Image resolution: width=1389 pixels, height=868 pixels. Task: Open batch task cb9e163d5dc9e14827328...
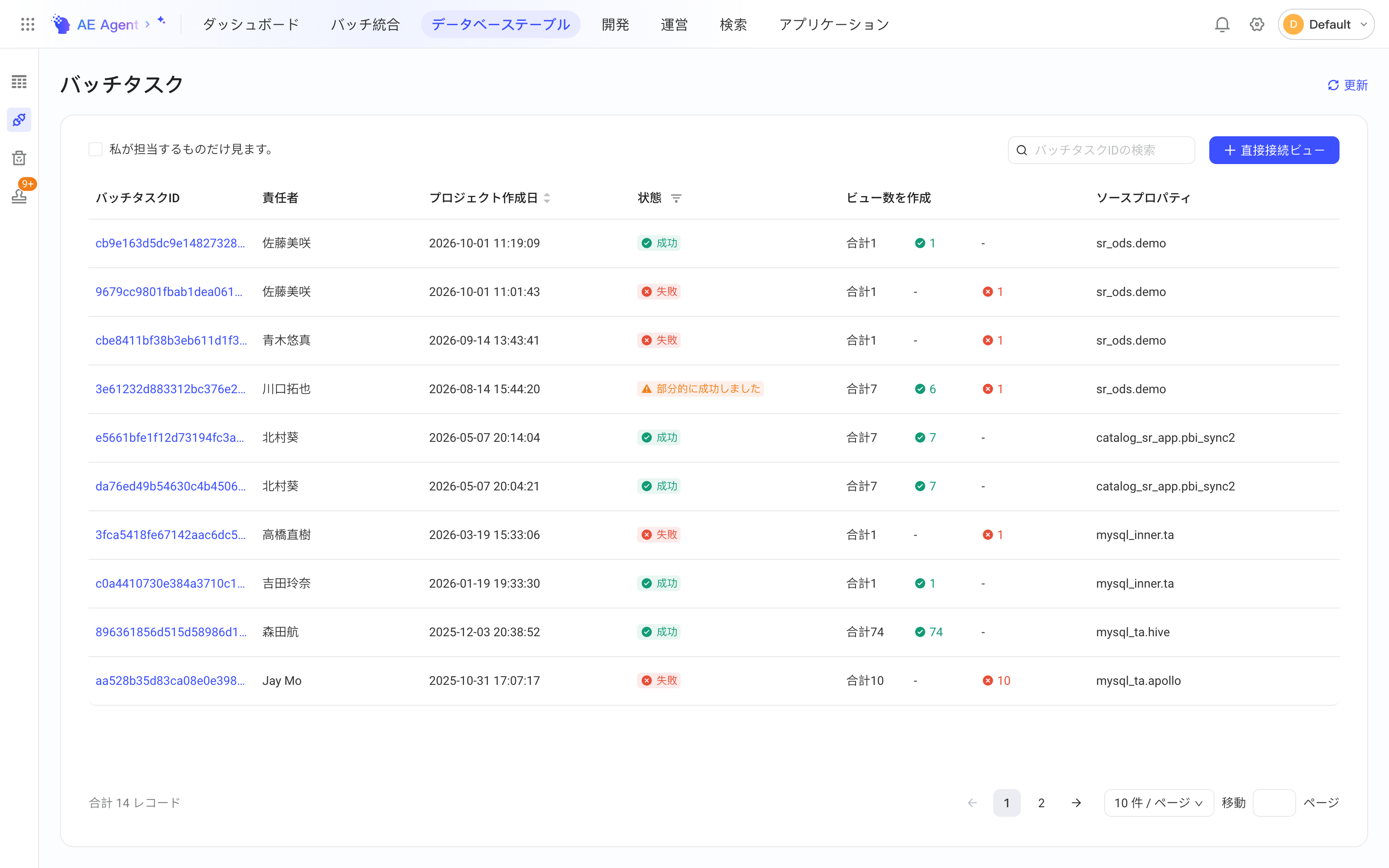170,243
